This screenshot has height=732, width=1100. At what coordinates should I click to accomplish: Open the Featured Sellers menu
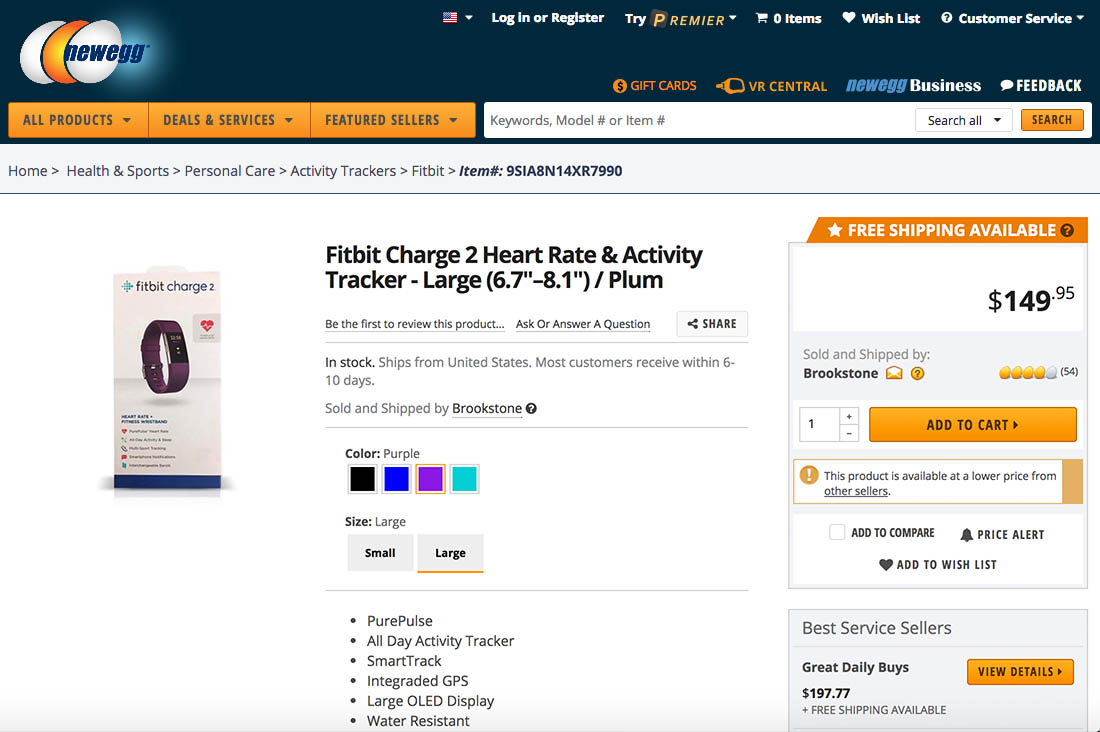[391, 120]
